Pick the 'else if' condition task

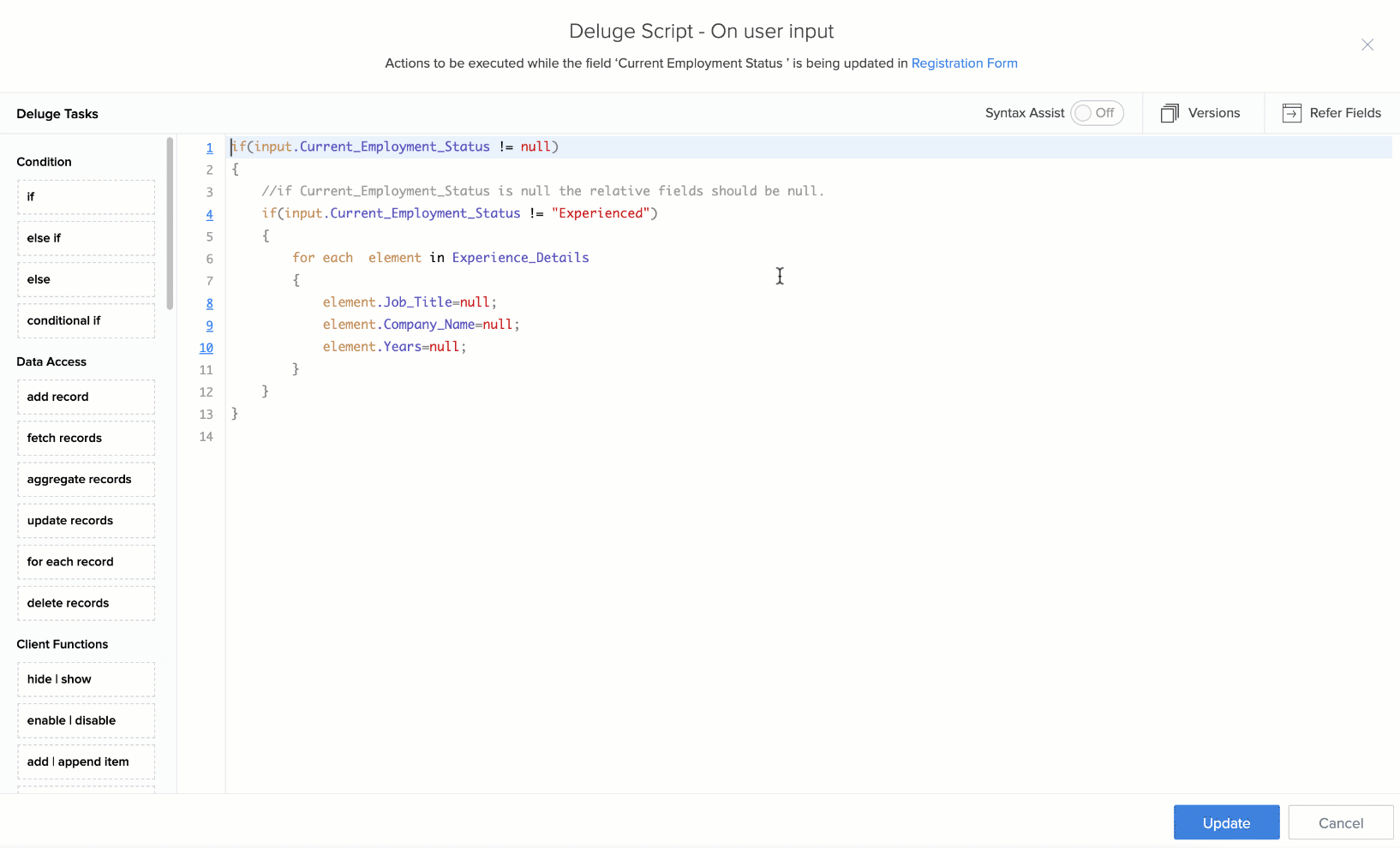(x=86, y=238)
